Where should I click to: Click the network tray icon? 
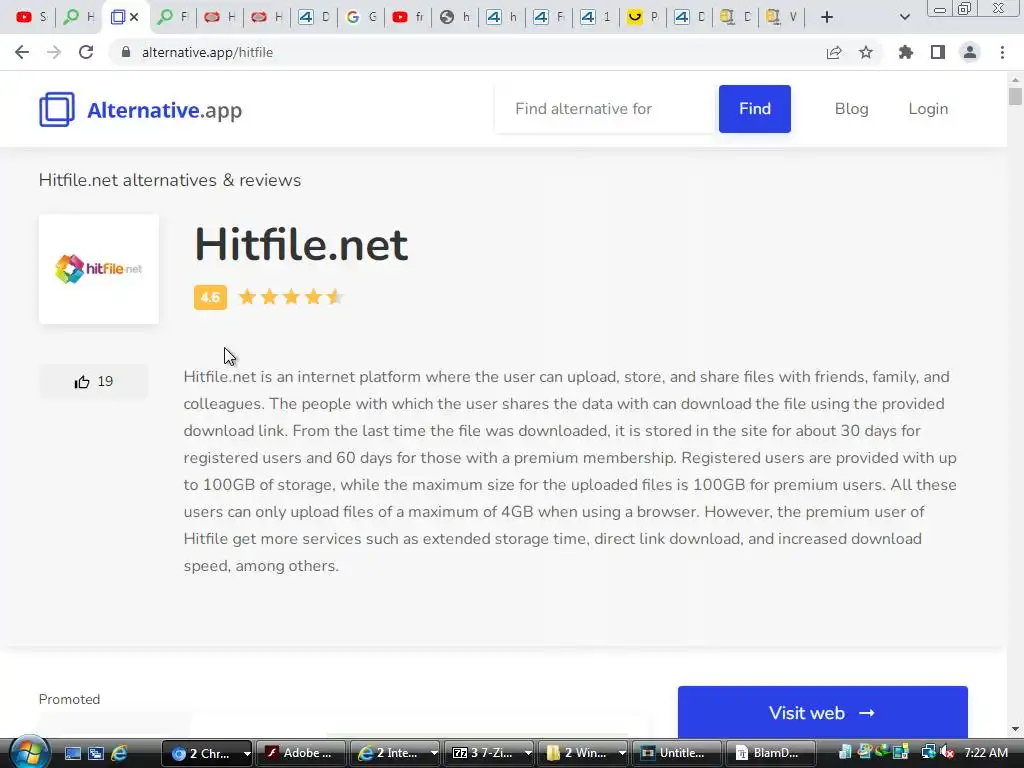(x=928, y=752)
